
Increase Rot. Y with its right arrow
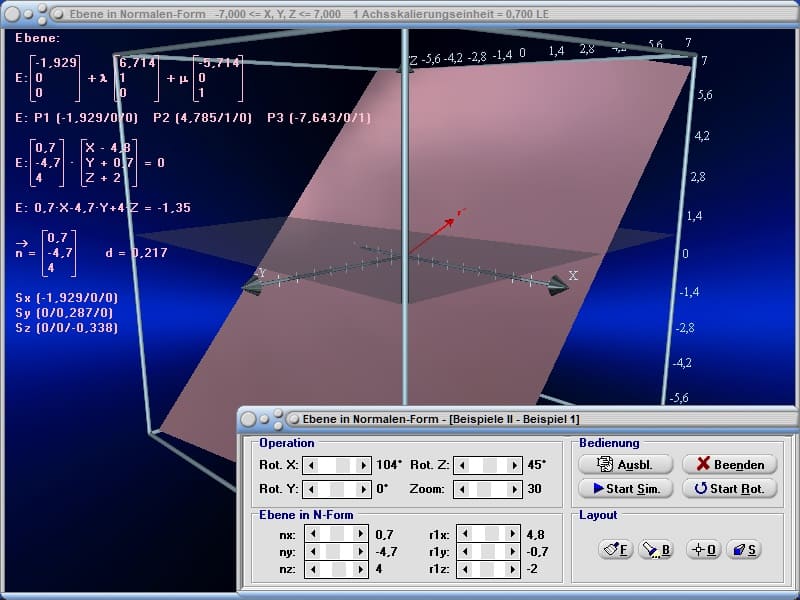pyautogui.click(x=363, y=489)
